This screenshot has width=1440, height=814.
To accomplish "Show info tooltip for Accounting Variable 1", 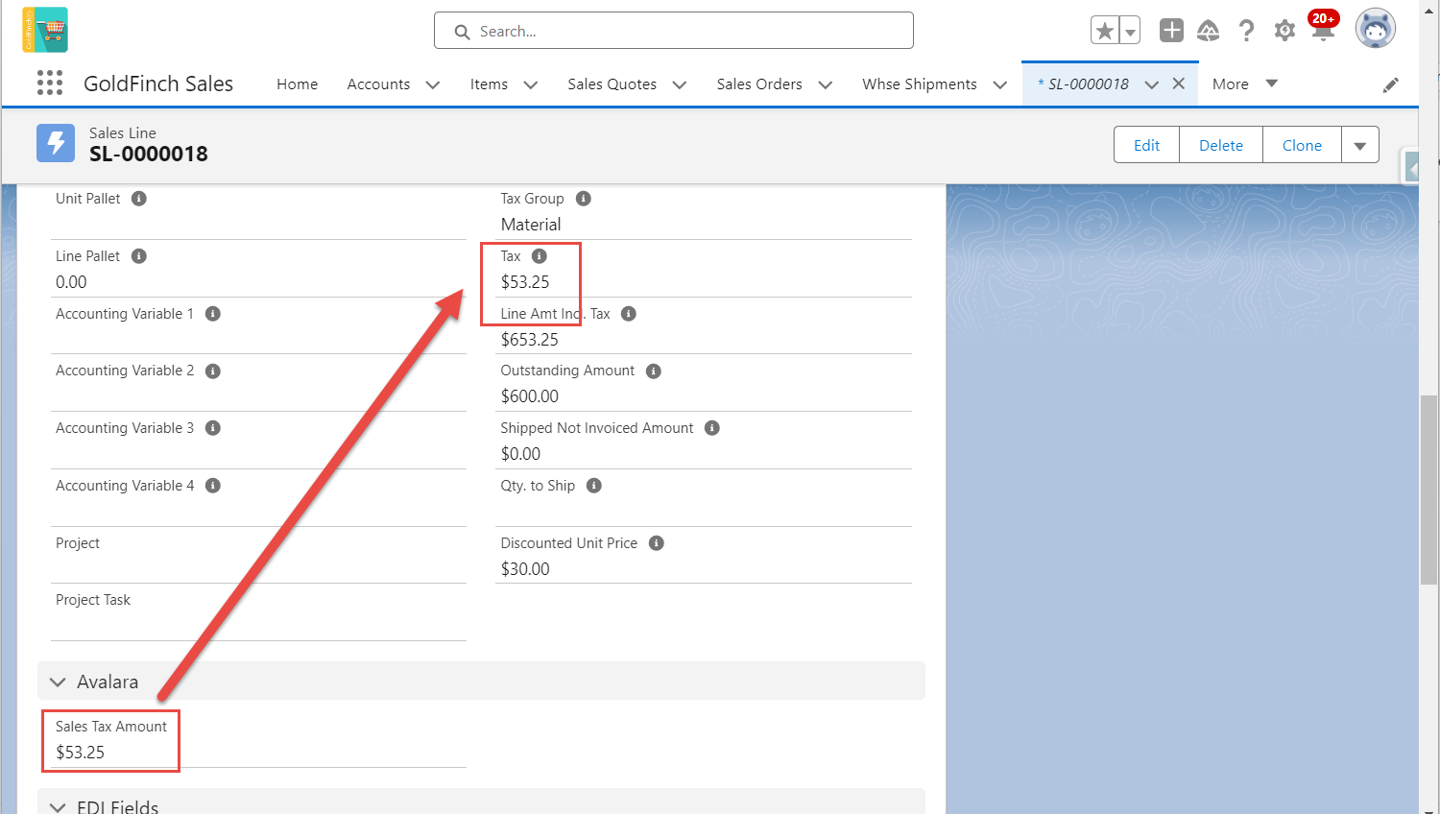I will click(212, 313).
